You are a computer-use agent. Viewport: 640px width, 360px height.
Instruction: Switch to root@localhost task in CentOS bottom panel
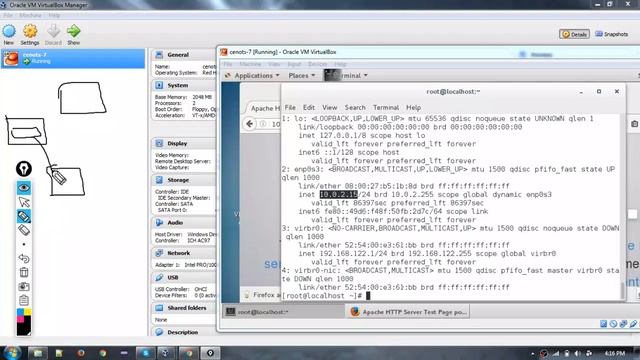[282, 312]
